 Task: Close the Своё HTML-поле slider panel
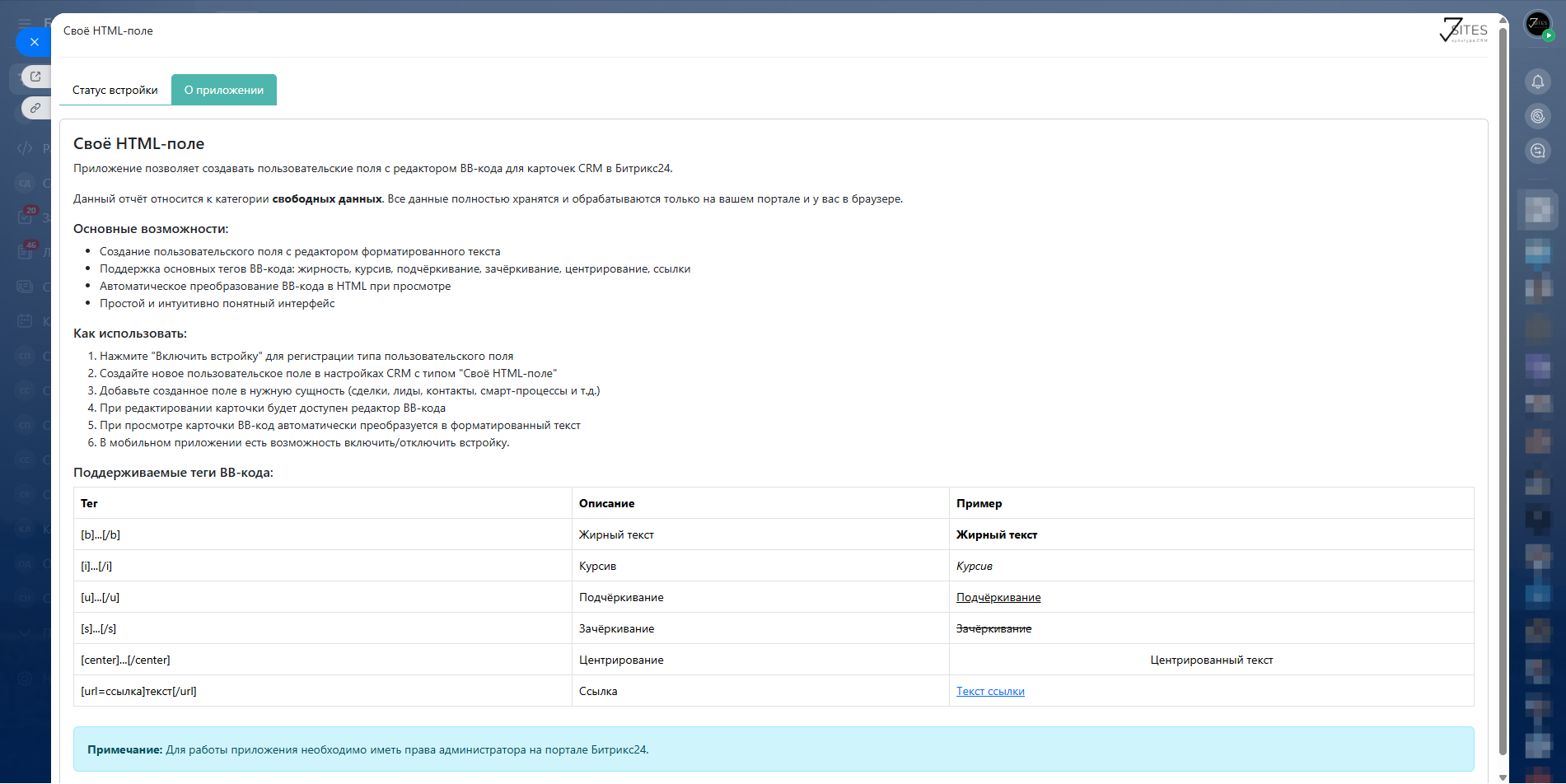click(34, 42)
